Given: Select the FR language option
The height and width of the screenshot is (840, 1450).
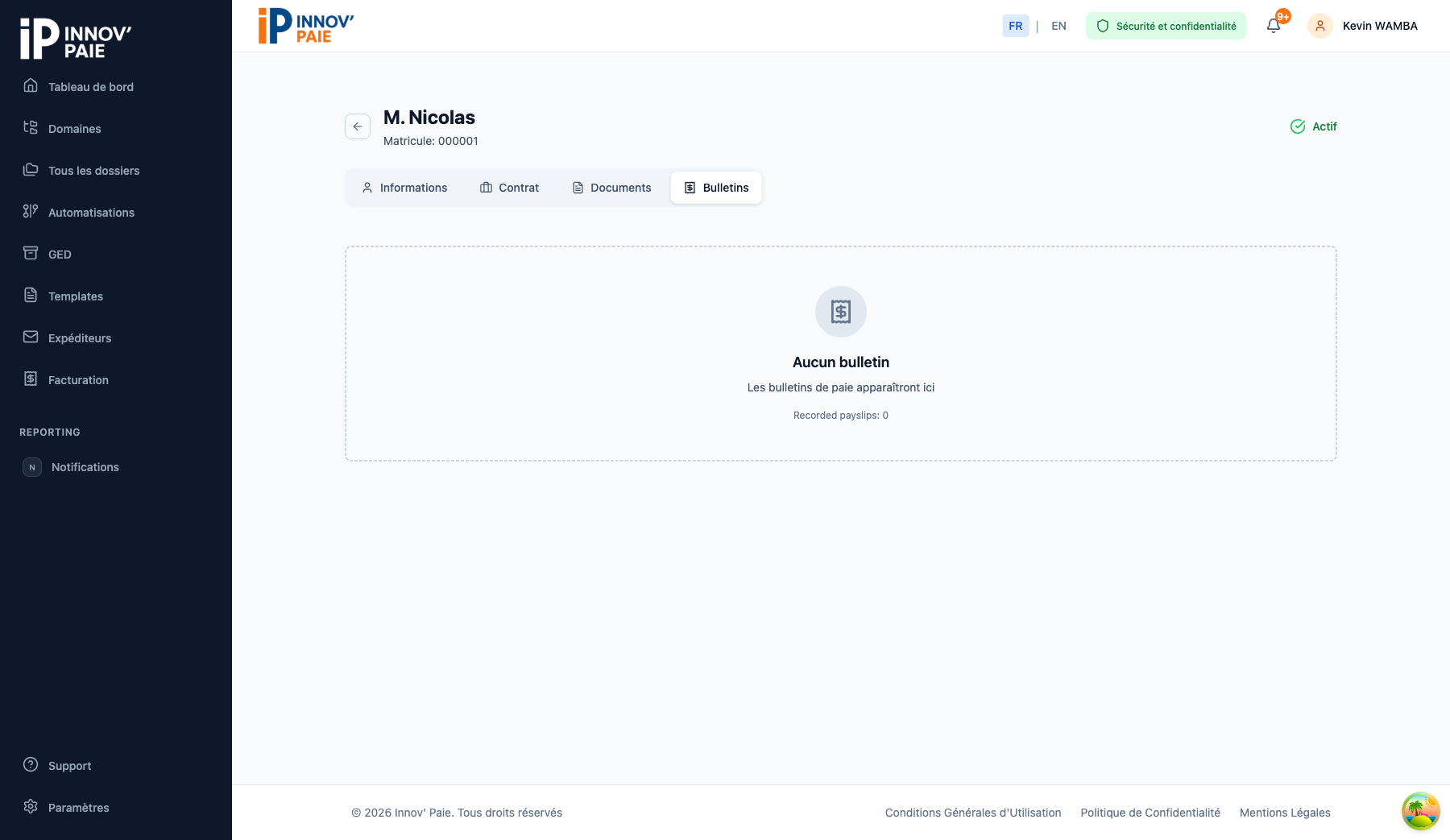Looking at the screenshot, I should pos(1015,26).
